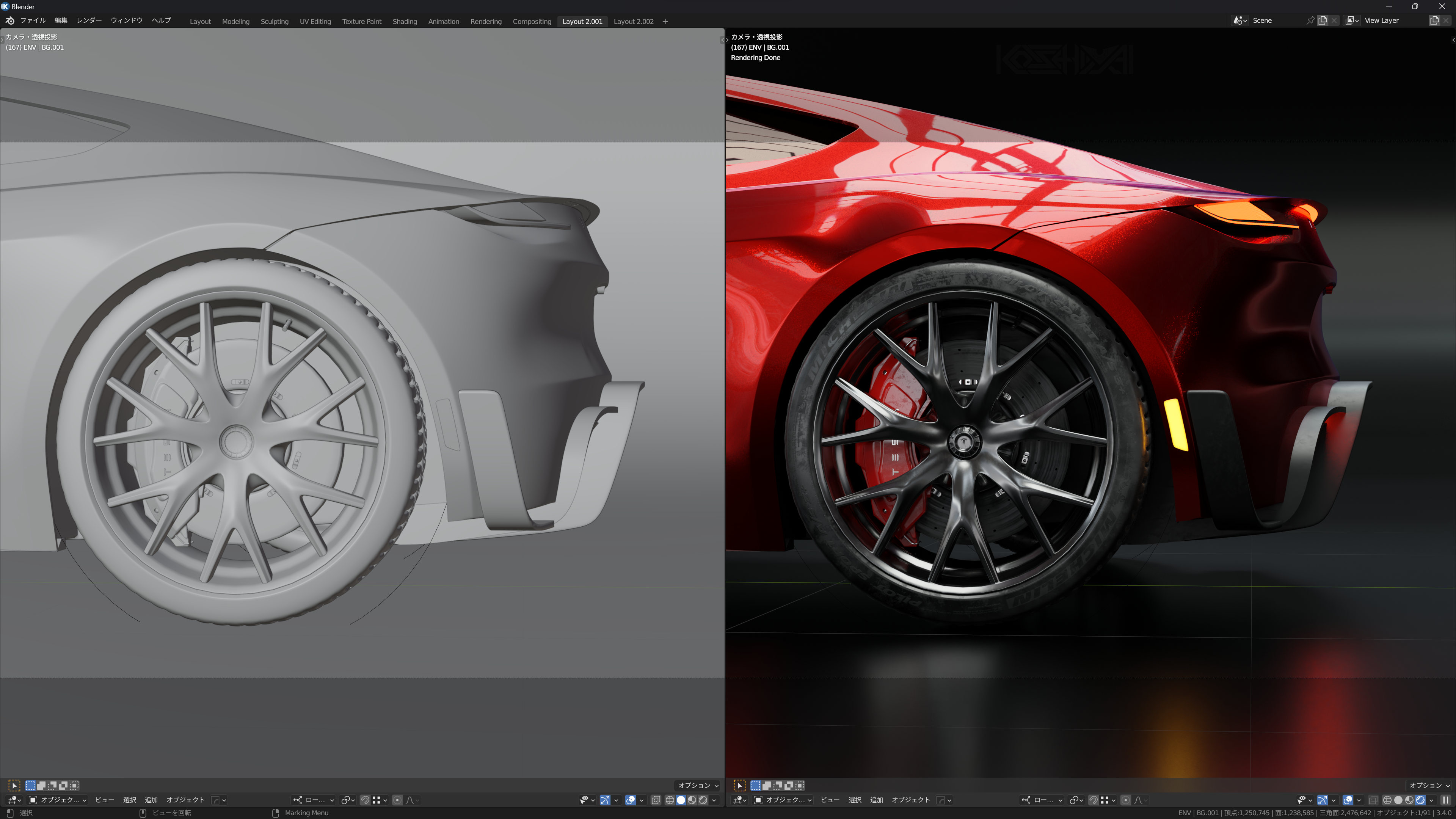Image resolution: width=1456 pixels, height=819 pixels.
Task: Toggle snapping magnet in right viewport
Action: point(1093,800)
